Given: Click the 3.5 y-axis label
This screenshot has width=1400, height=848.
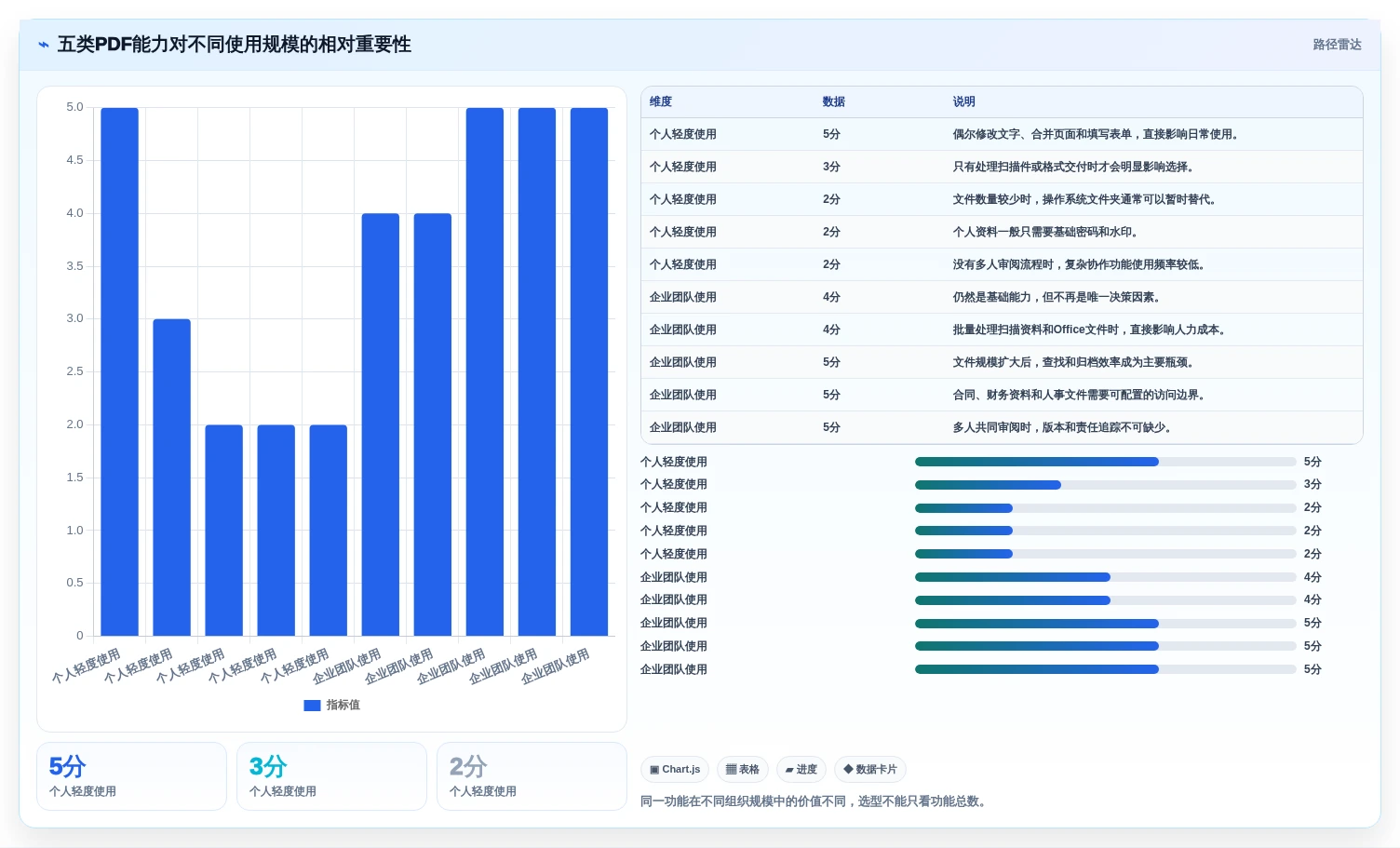Looking at the screenshot, I should click(74, 266).
